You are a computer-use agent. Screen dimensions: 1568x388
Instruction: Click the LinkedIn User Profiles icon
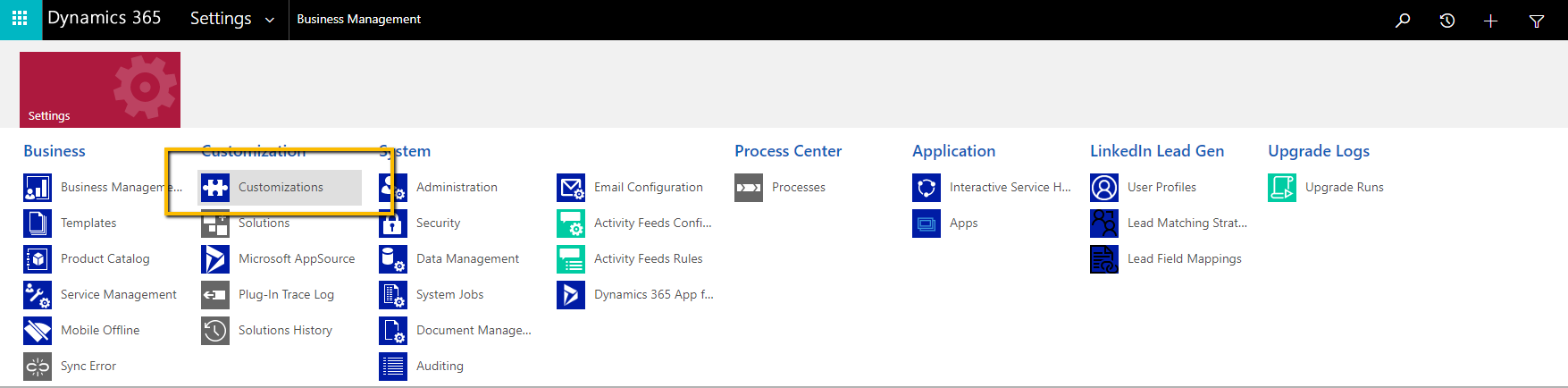click(x=1104, y=188)
